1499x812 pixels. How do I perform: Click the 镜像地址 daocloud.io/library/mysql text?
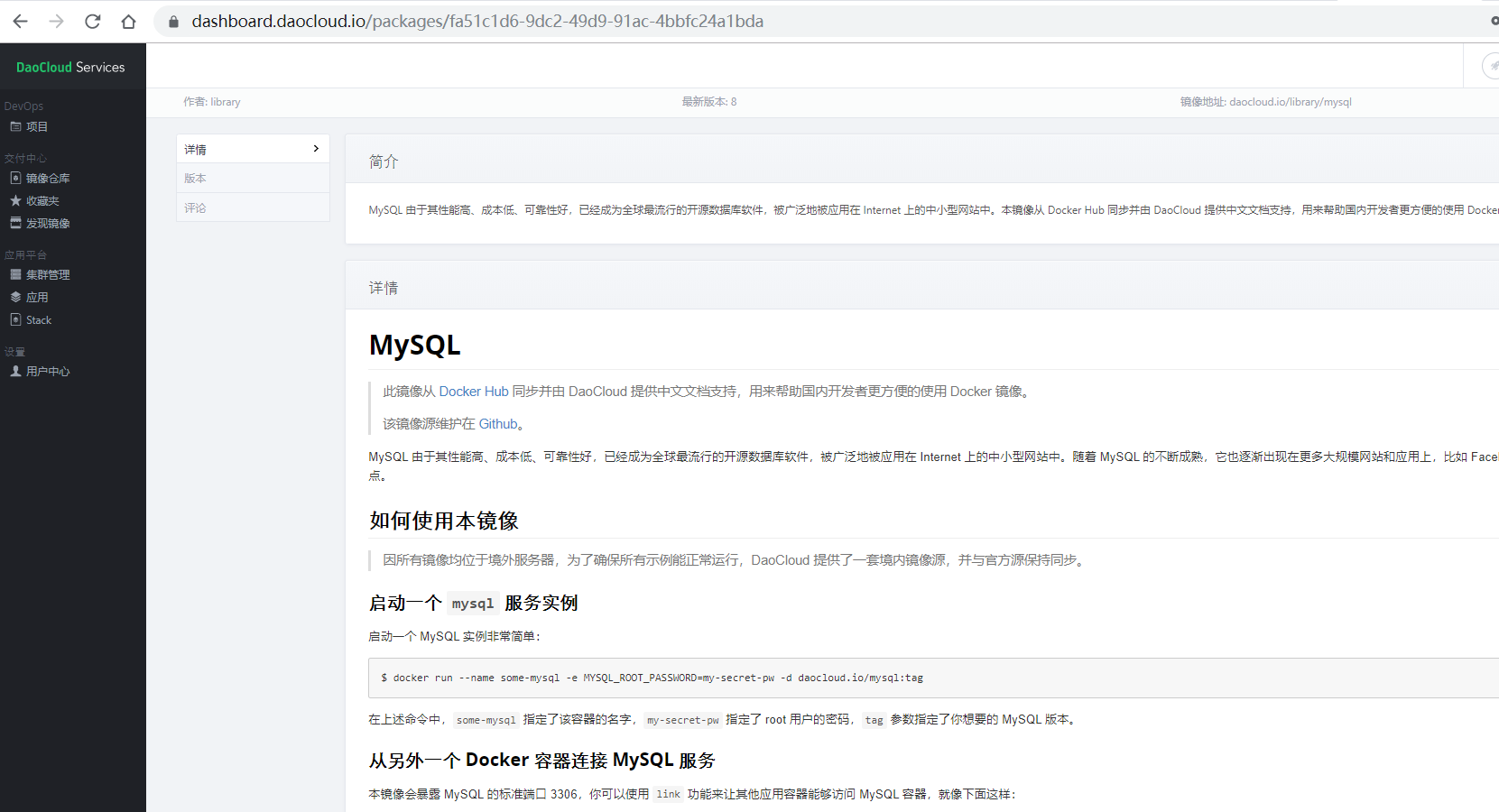pyautogui.click(x=1266, y=102)
